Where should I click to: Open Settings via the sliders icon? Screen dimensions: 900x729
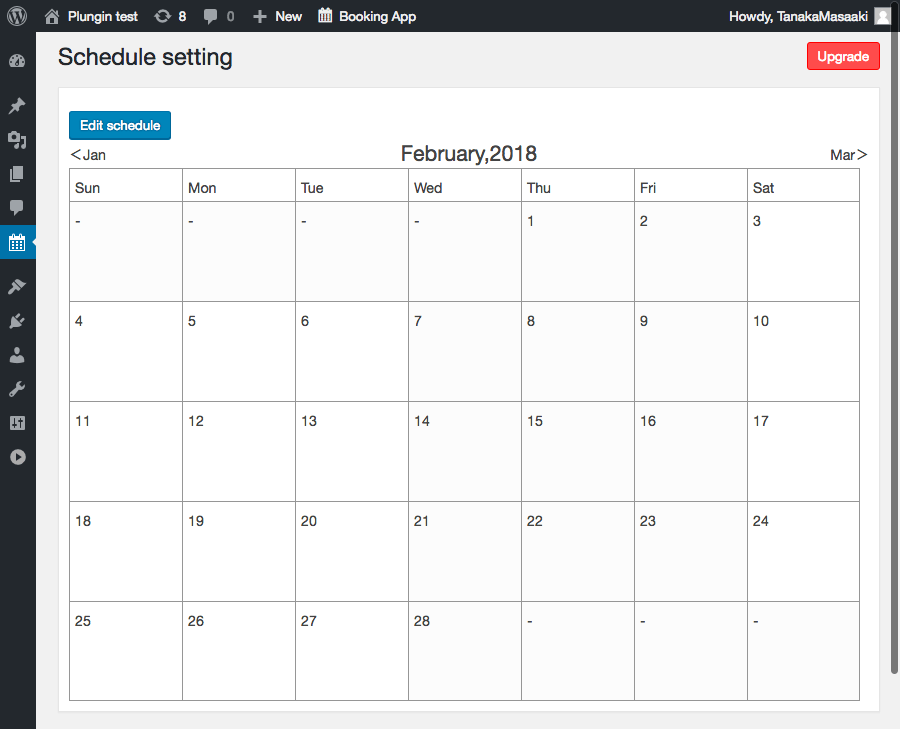(x=17, y=423)
